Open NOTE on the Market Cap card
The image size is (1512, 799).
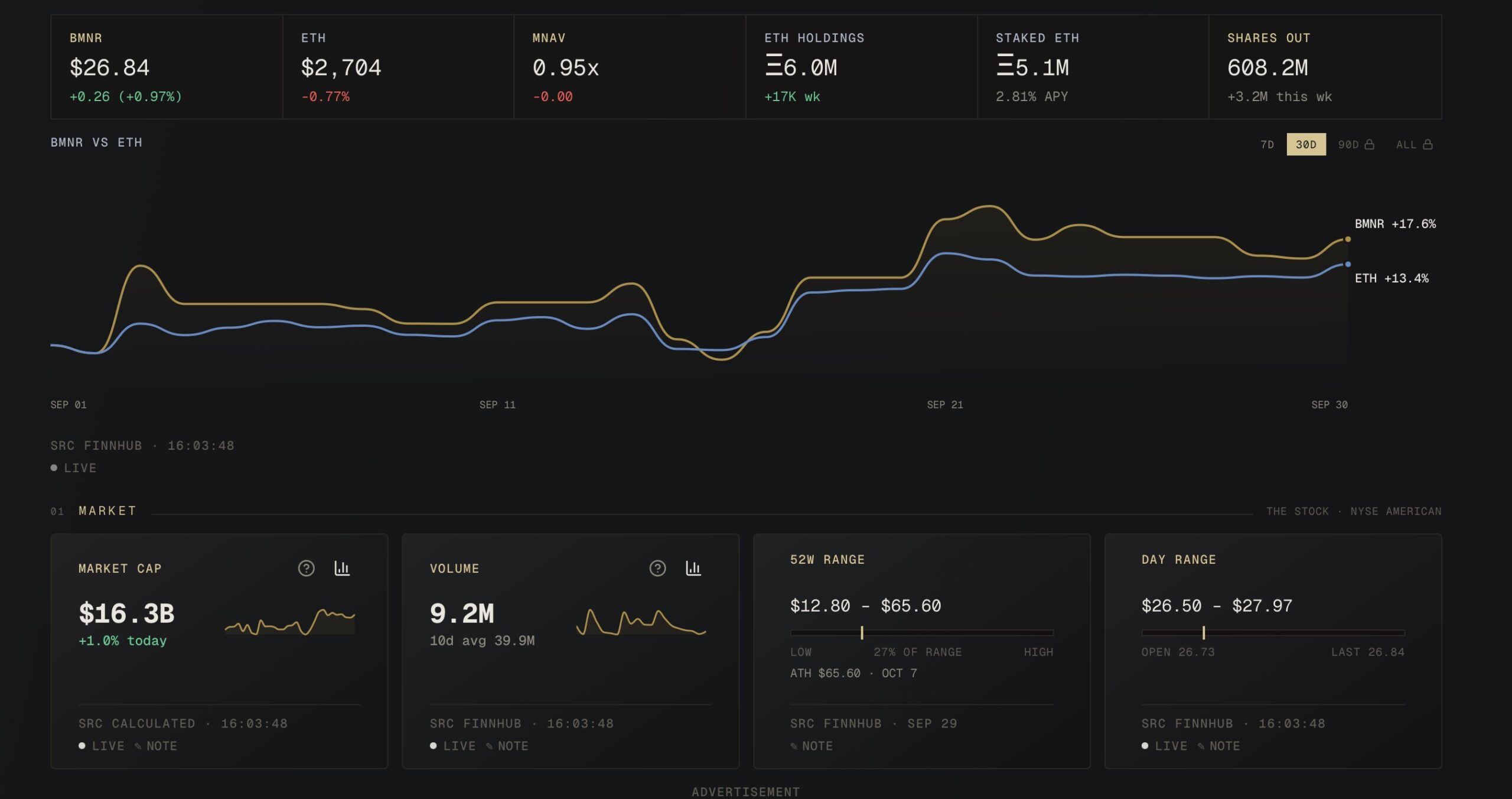[x=156, y=746]
